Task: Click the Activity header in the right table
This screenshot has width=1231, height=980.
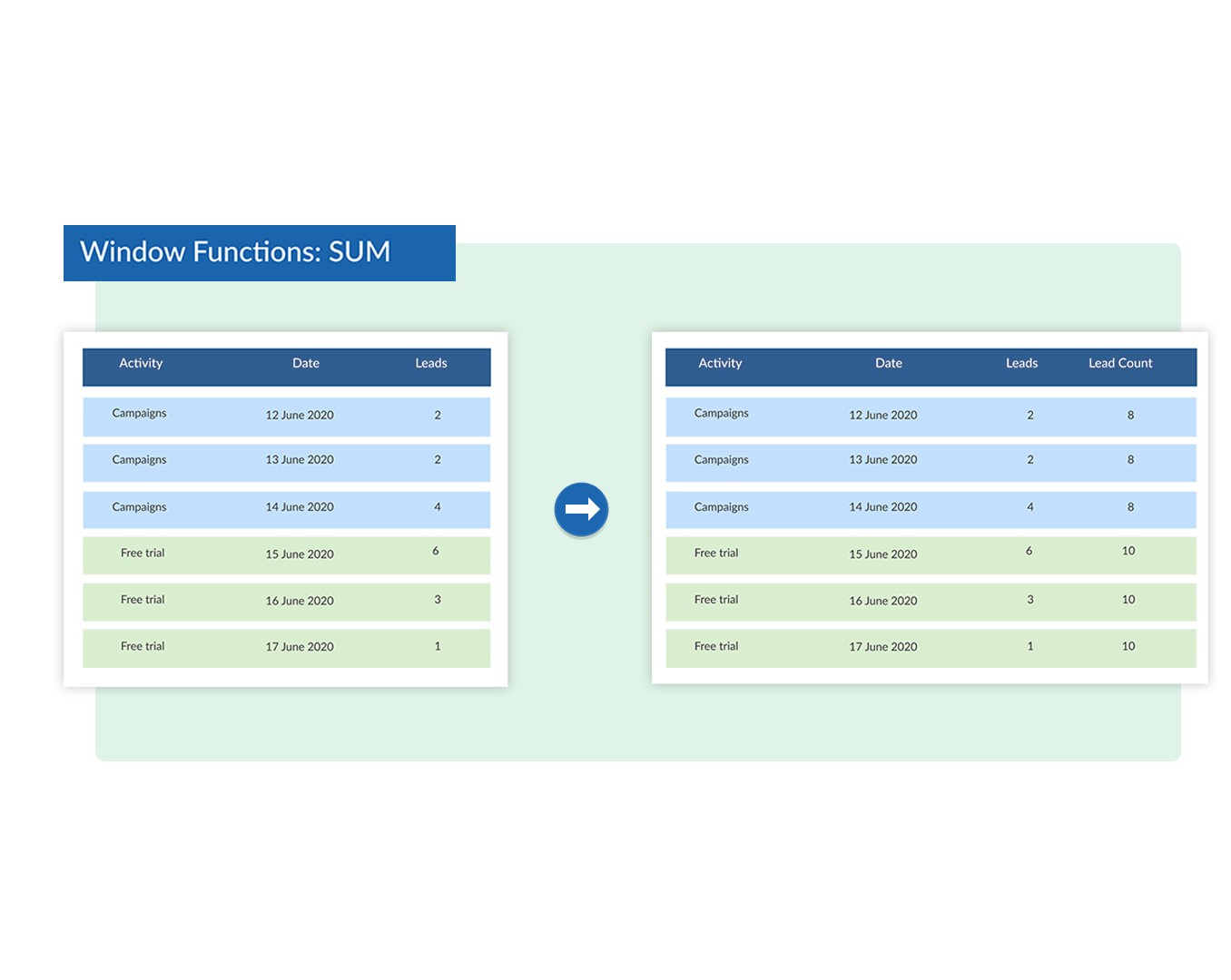Action: click(x=720, y=364)
